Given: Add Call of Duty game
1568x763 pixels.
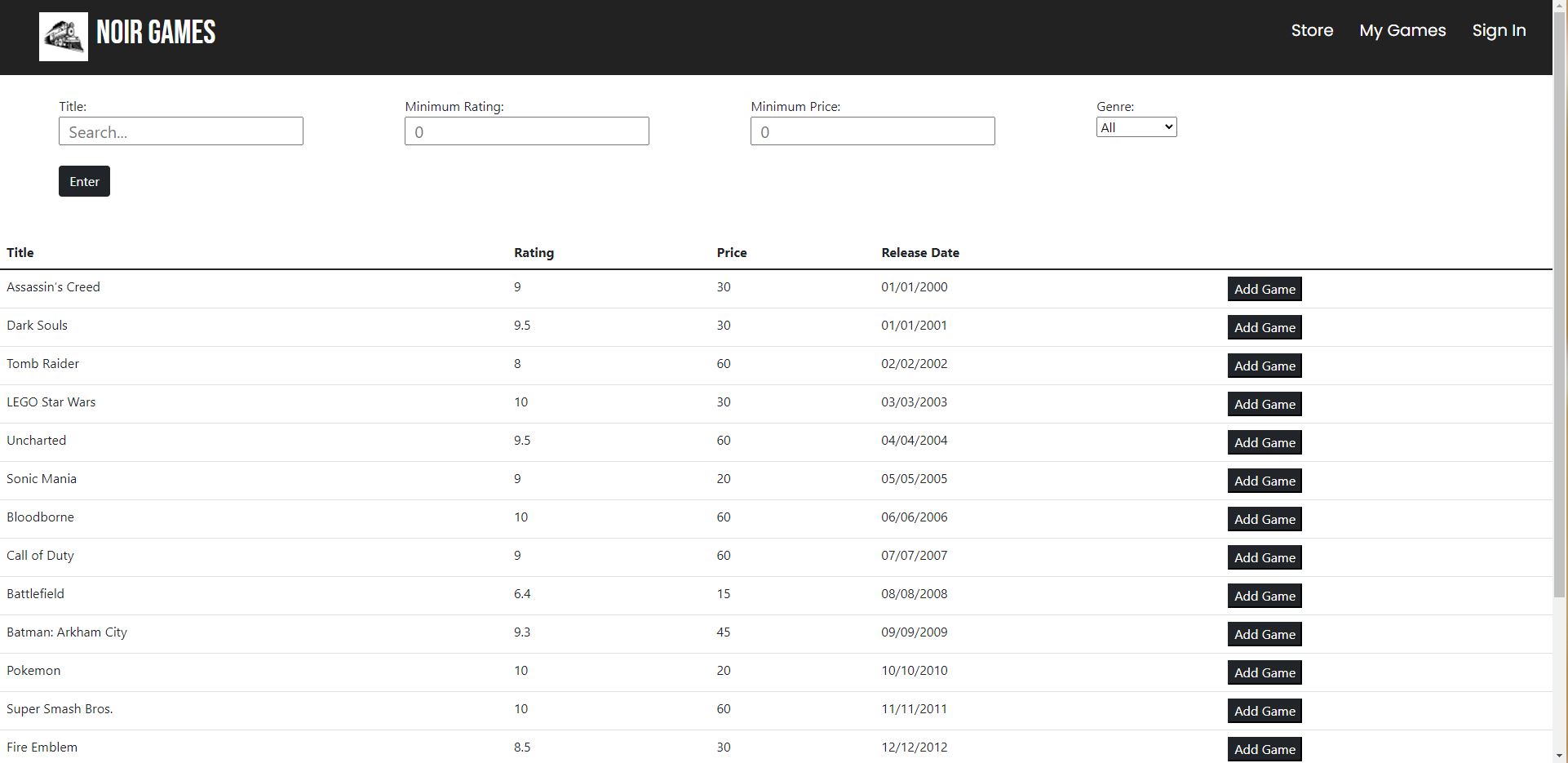Looking at the screenshot, I should (x=1265, y=557).
